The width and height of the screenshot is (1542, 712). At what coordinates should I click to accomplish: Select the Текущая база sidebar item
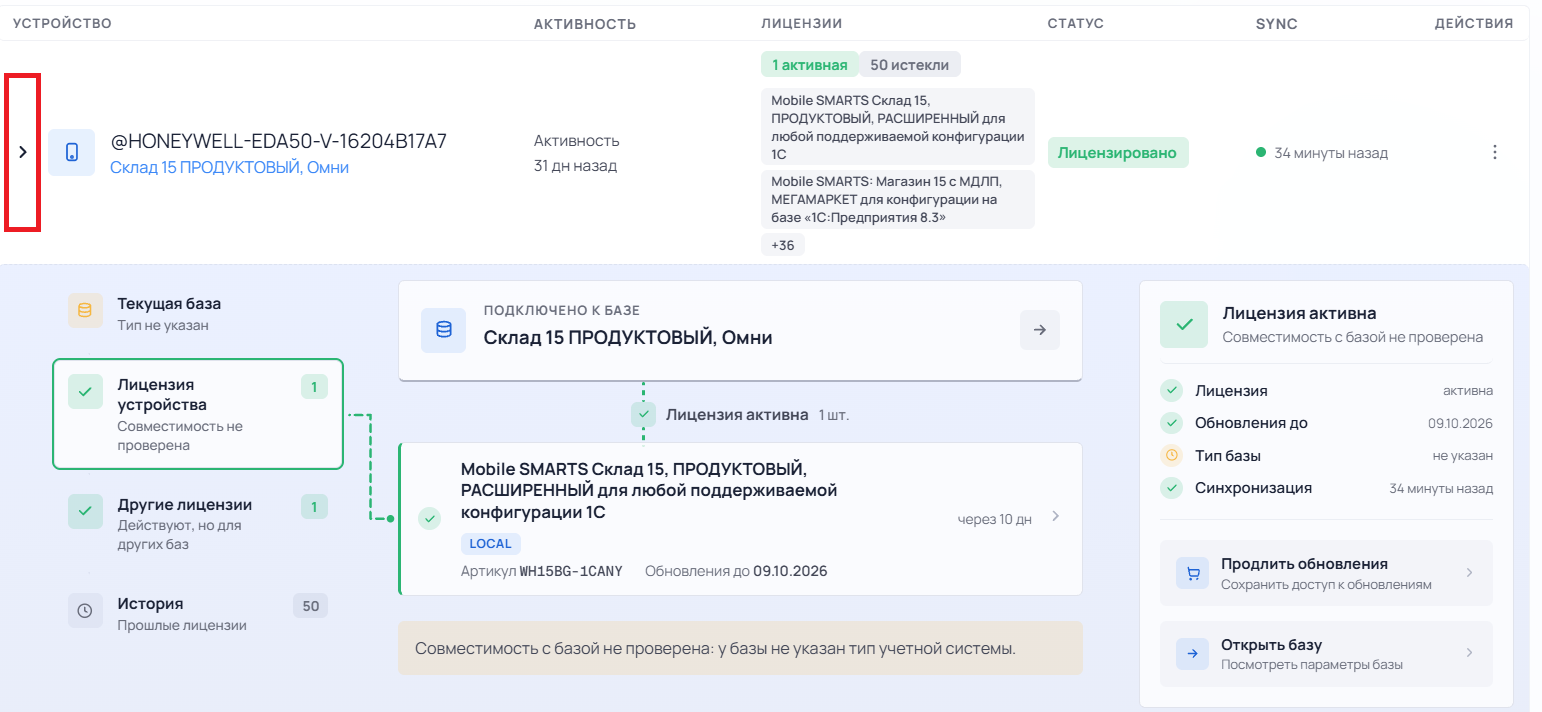(x=198, y=312)
